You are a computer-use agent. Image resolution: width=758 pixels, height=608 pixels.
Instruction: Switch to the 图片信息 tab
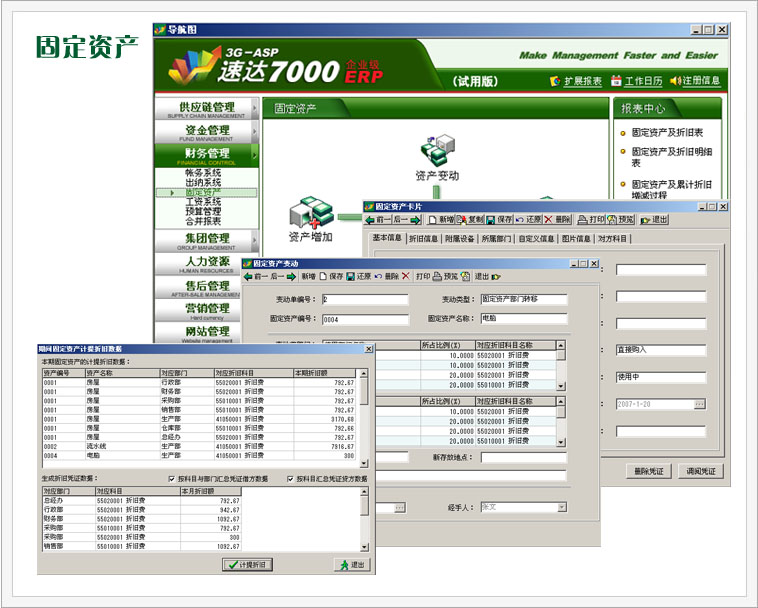[576, 239]
